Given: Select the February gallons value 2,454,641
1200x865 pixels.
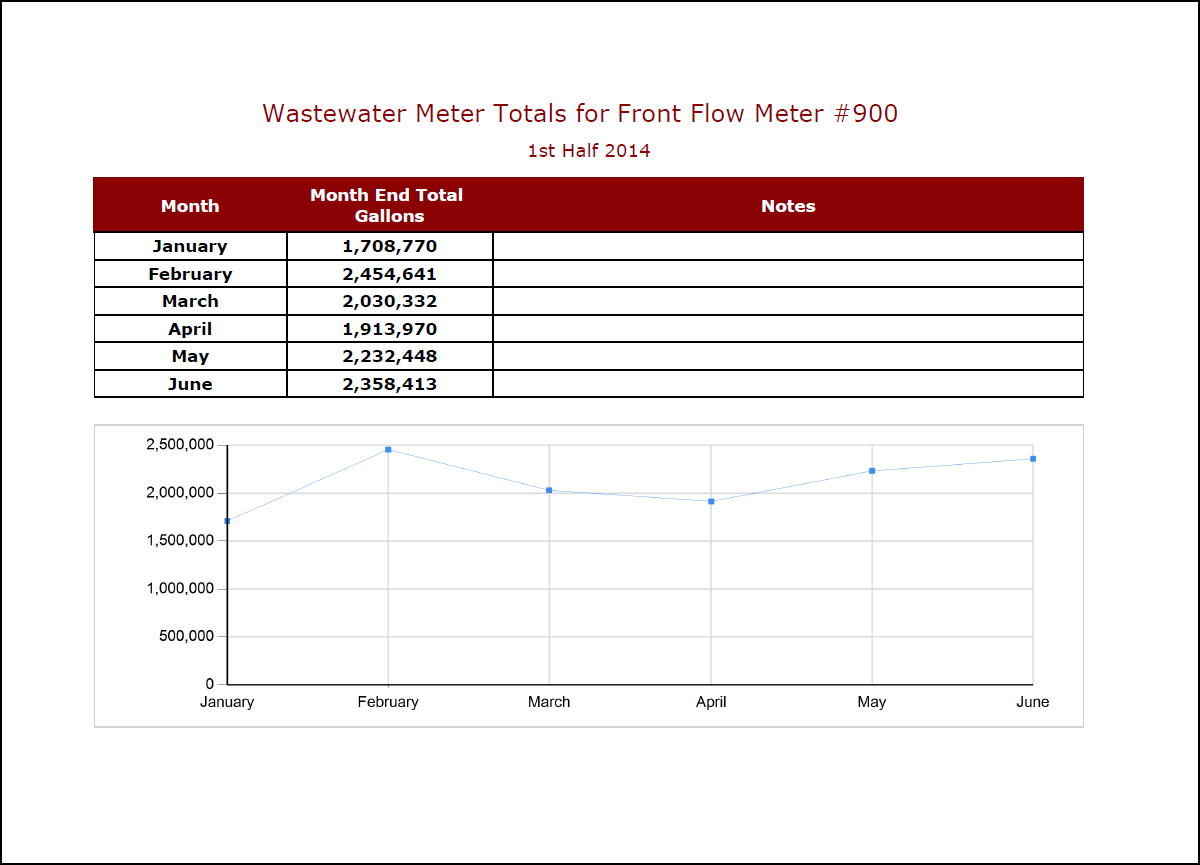Looking at the screenshot, I should pyautogui.click(x=389, y=274).
